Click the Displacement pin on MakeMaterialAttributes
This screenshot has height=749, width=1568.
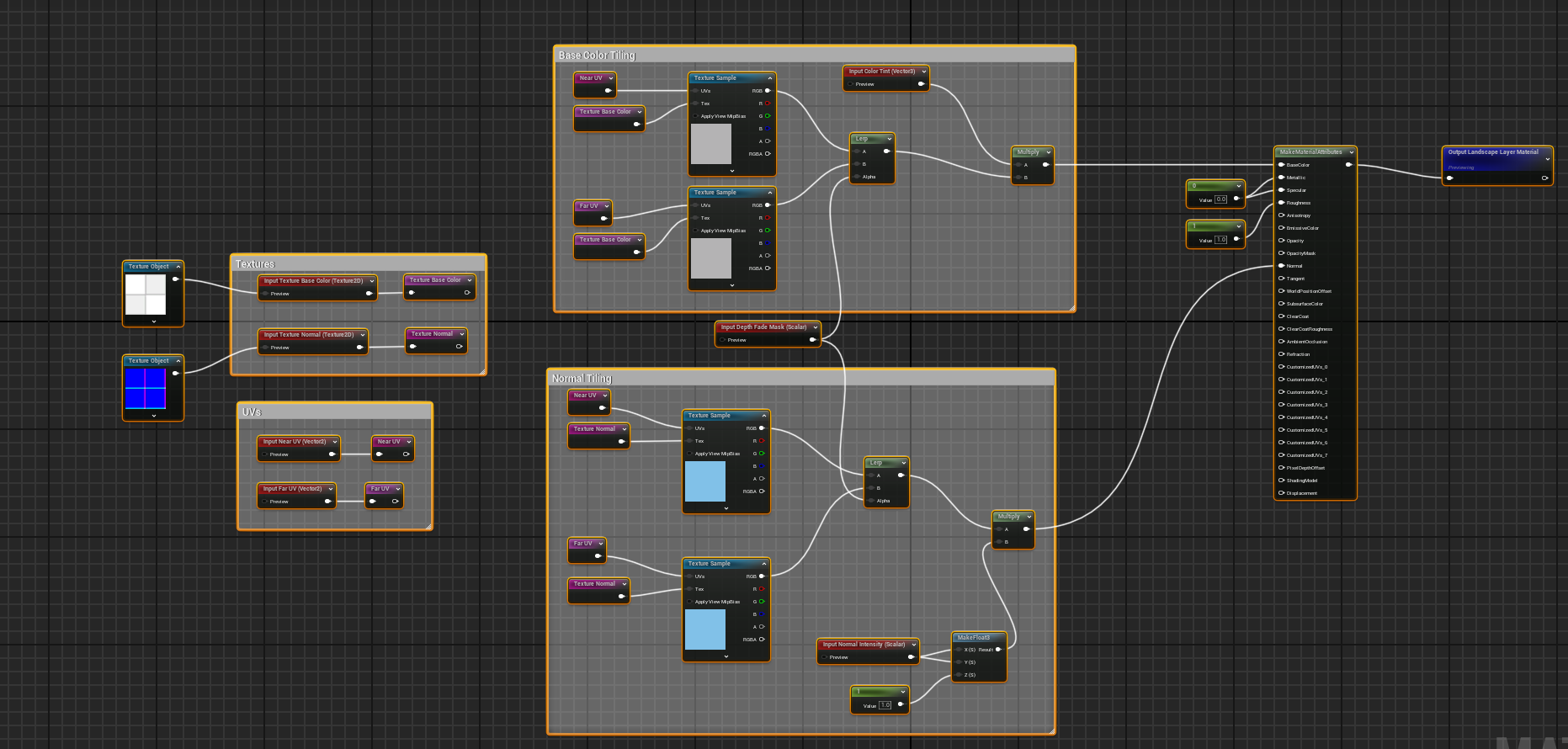tap(1281, 493)
